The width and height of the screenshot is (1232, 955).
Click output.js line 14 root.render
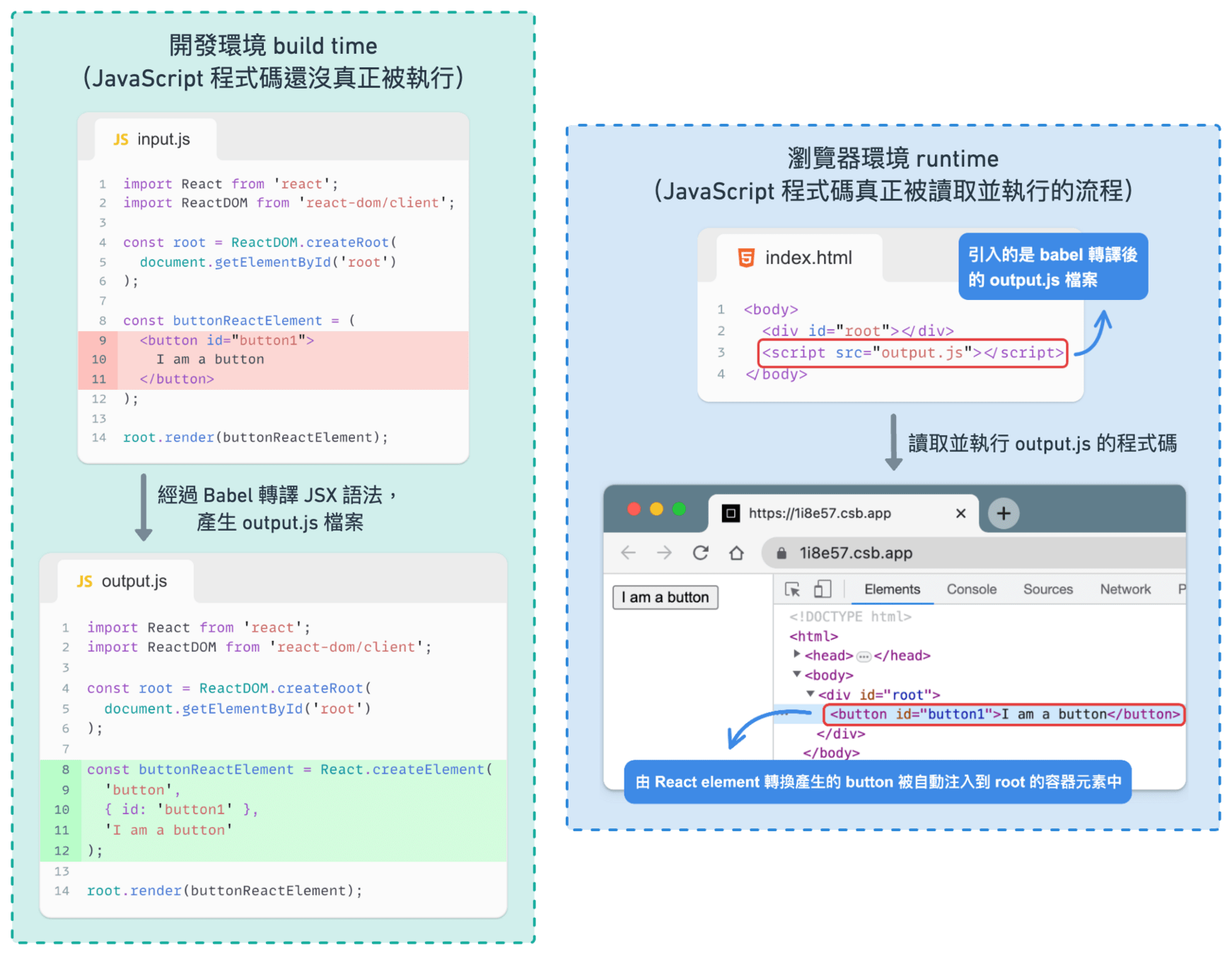point(224,891)
